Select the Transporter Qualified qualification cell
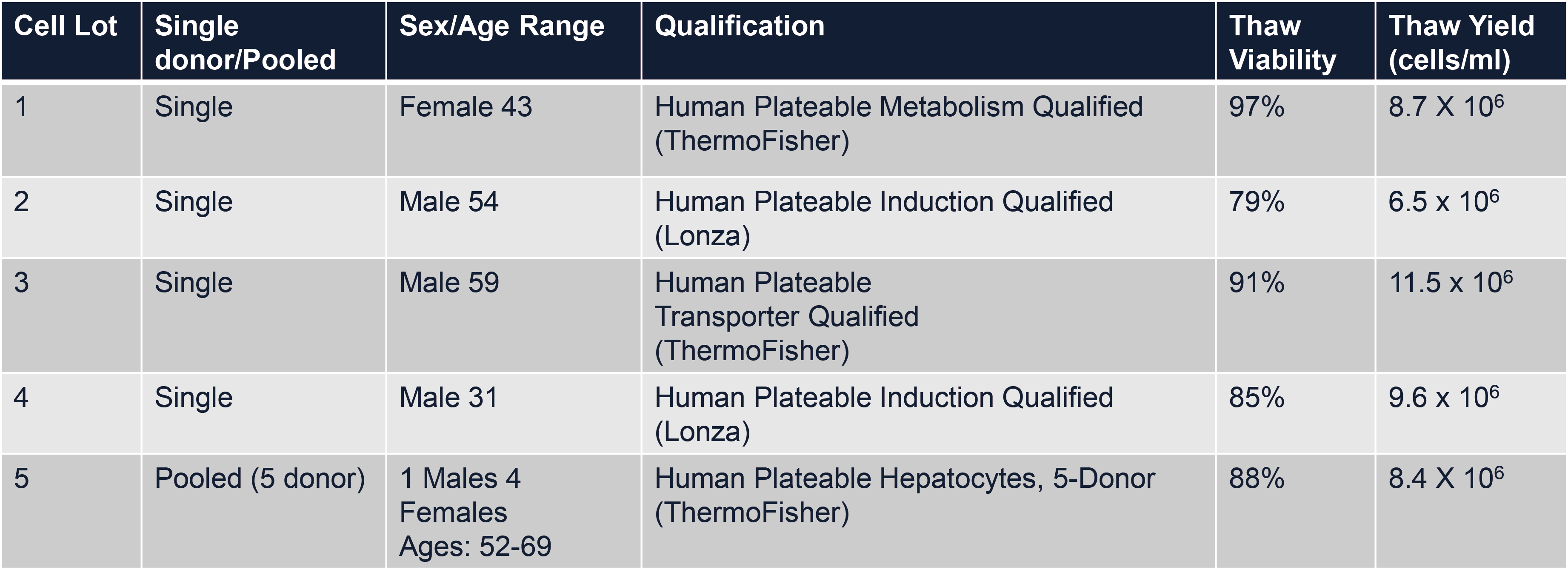 (x=786, y=317)
